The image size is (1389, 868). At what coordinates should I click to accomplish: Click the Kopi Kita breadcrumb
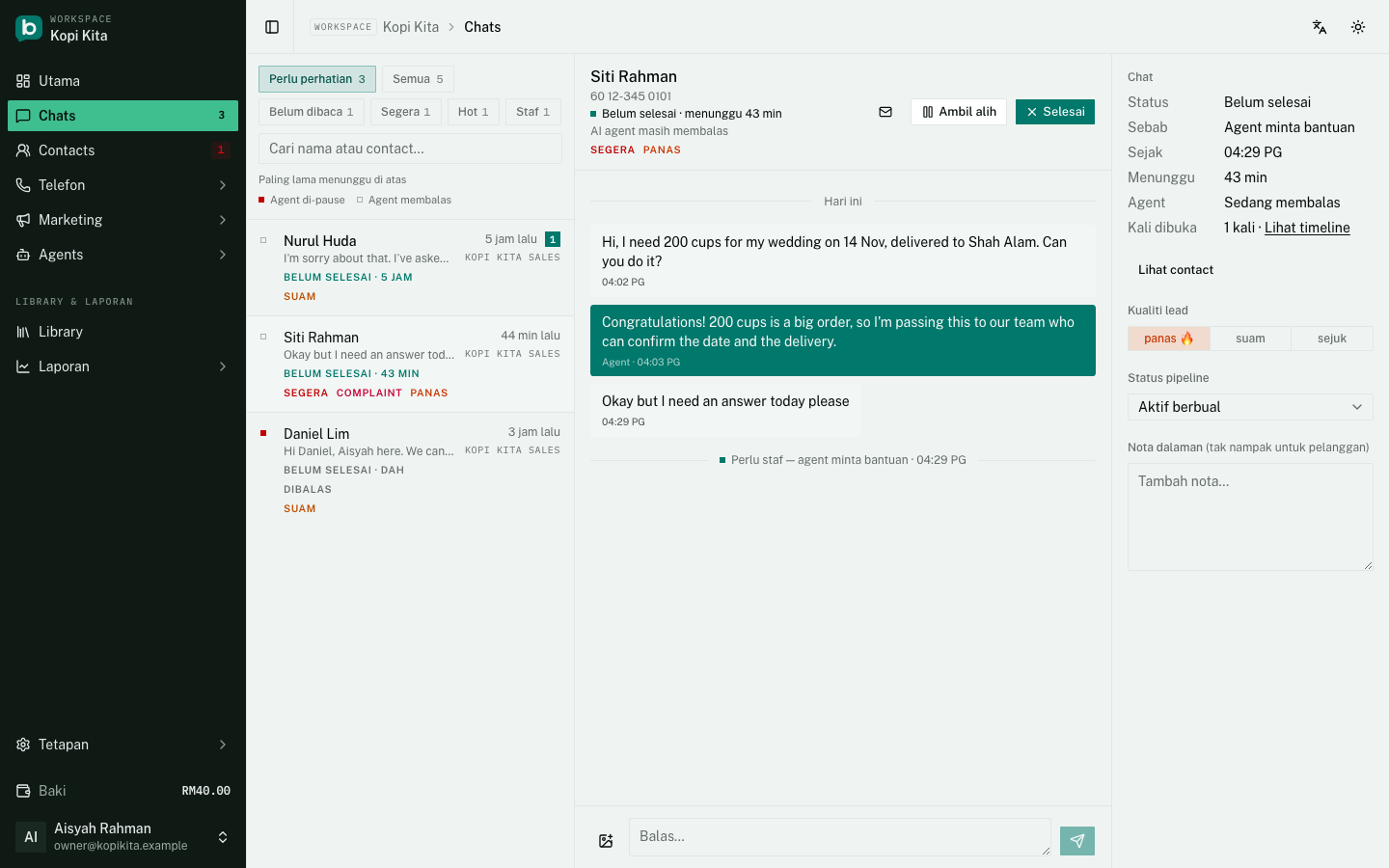411,27
